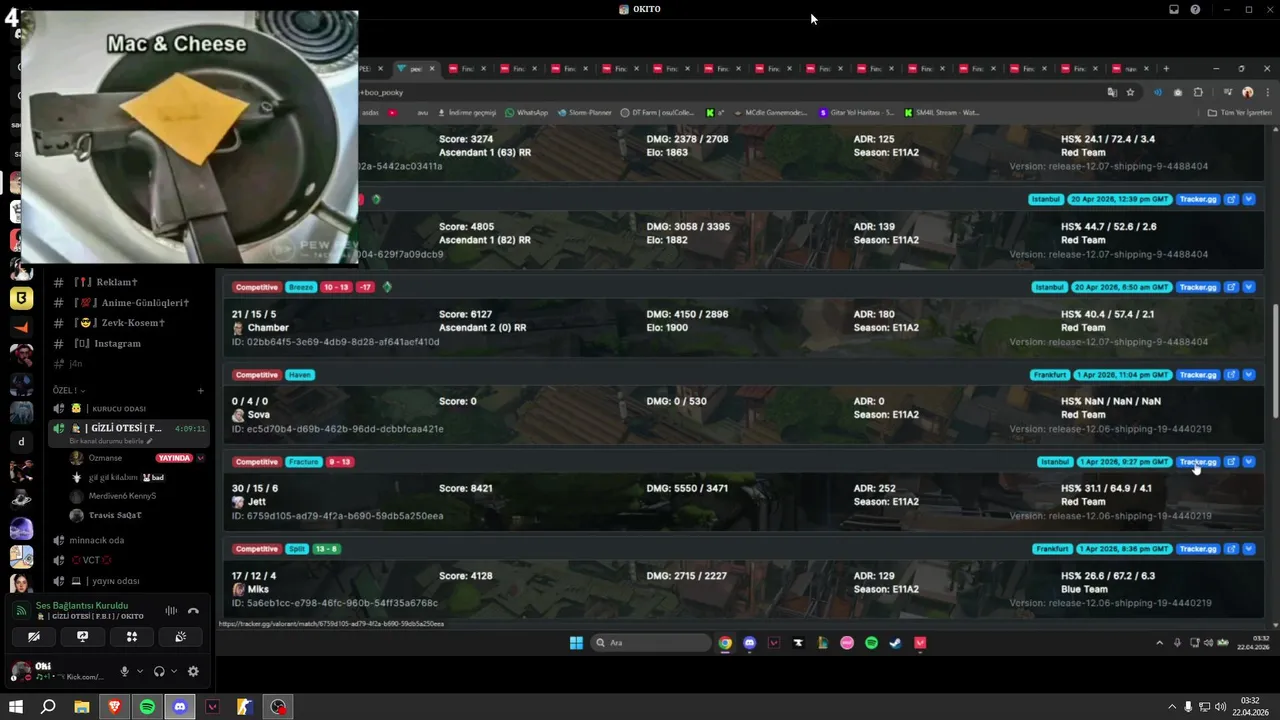Toggle the Discord camera button
The image size is (1280, 720).
[x=34, y=636]
